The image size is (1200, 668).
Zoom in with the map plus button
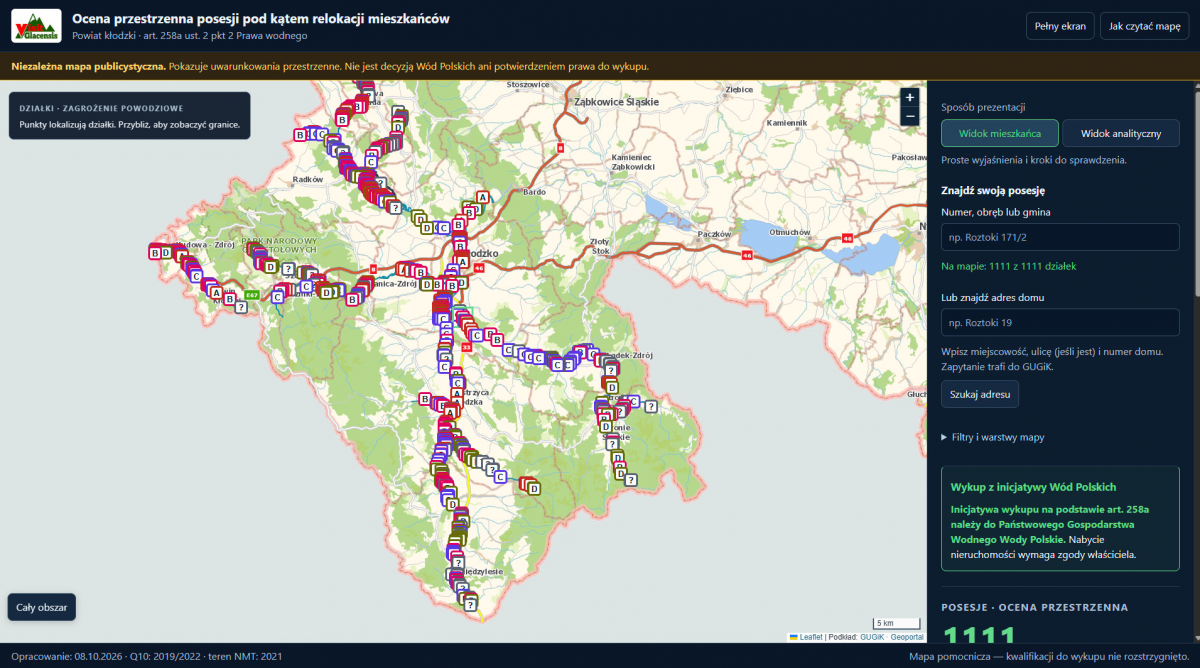(x=909, y=97)
